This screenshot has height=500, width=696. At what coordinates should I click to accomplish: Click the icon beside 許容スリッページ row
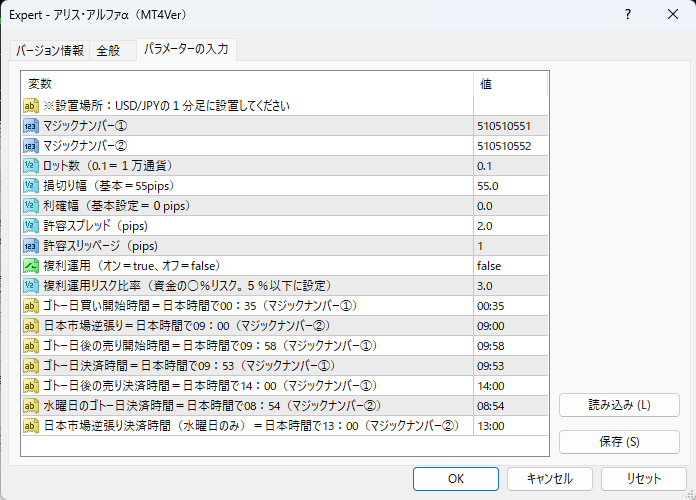click(x=31, y=246)
